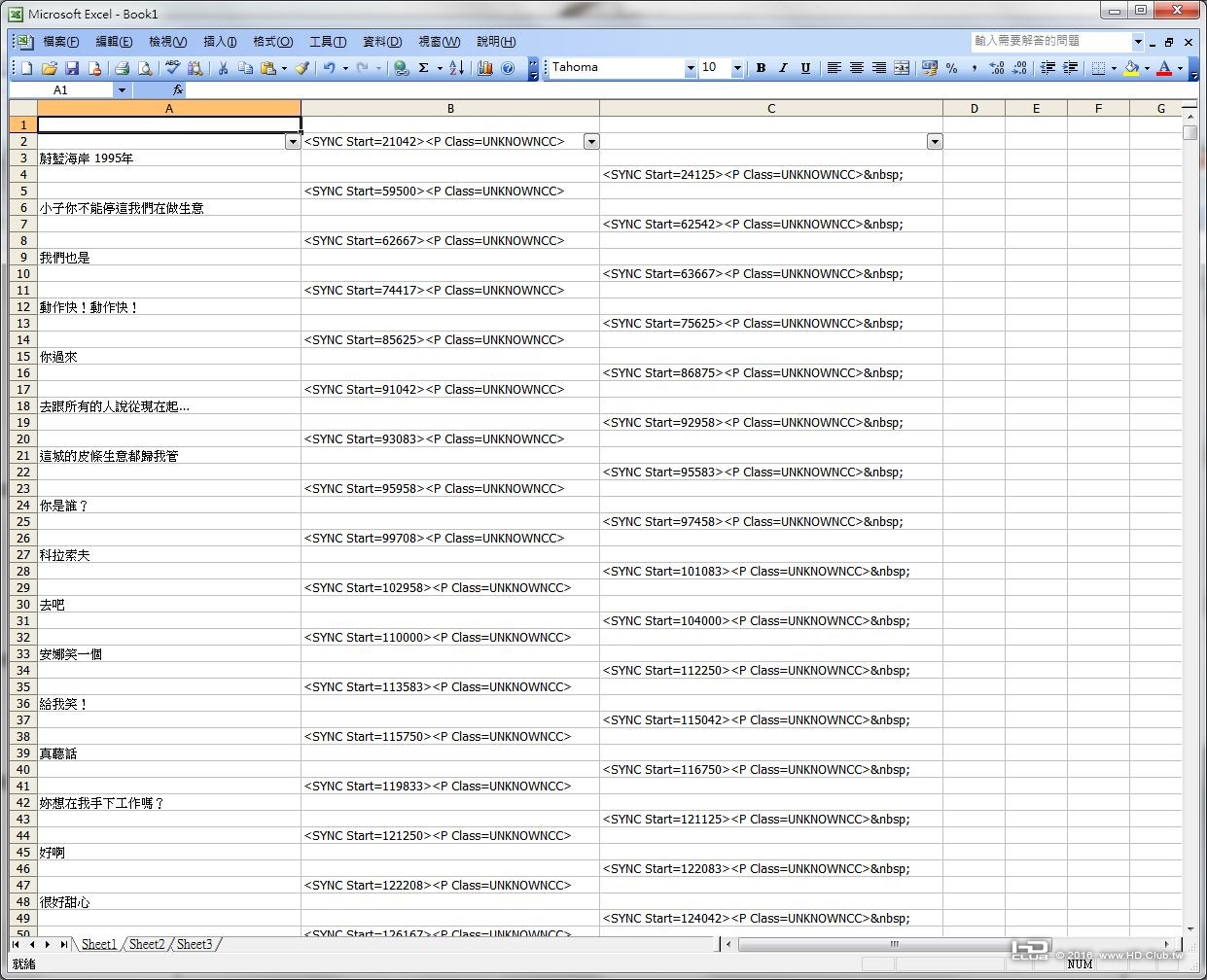The image size is (1207, 980).
Task: Open the AutoSum functions dropdown arrow
Action: coord(440,68)
